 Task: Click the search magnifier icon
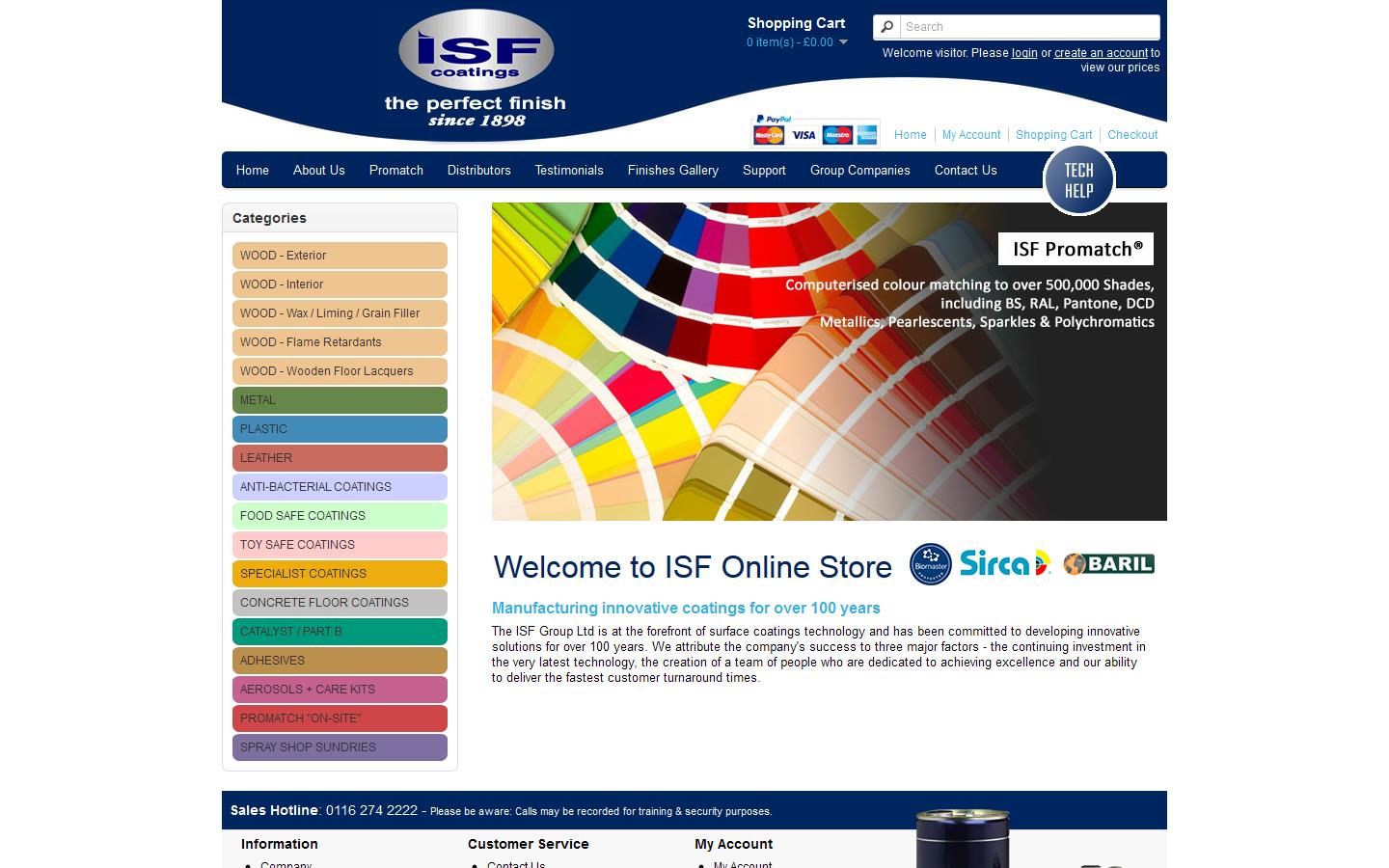point(887,27)
